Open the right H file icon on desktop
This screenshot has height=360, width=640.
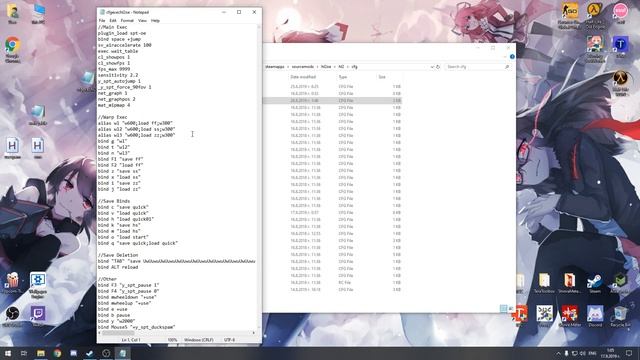pyautogui.click(x=38, y=147)
